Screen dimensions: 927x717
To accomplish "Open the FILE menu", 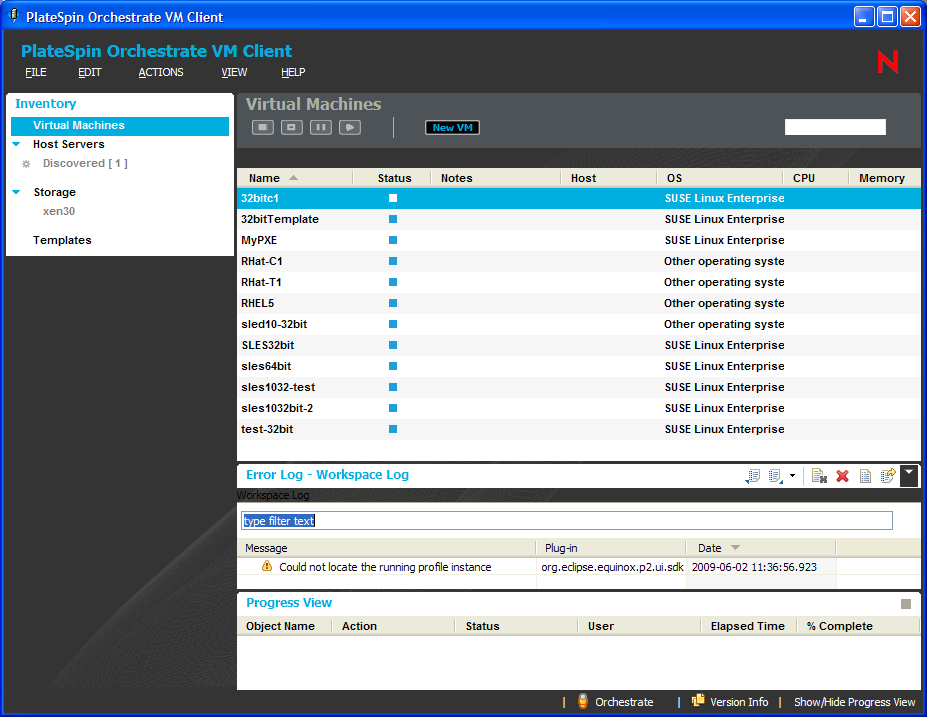I will click(35, 72).
